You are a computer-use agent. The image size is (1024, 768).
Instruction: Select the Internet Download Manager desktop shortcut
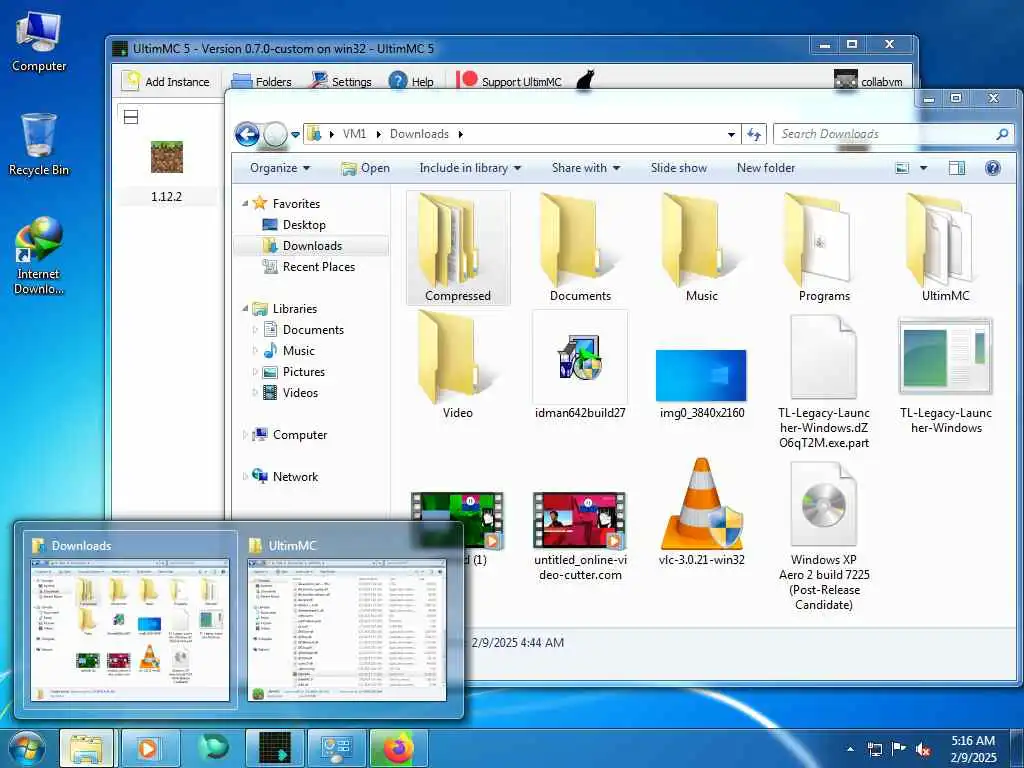[x=39, y=255]
